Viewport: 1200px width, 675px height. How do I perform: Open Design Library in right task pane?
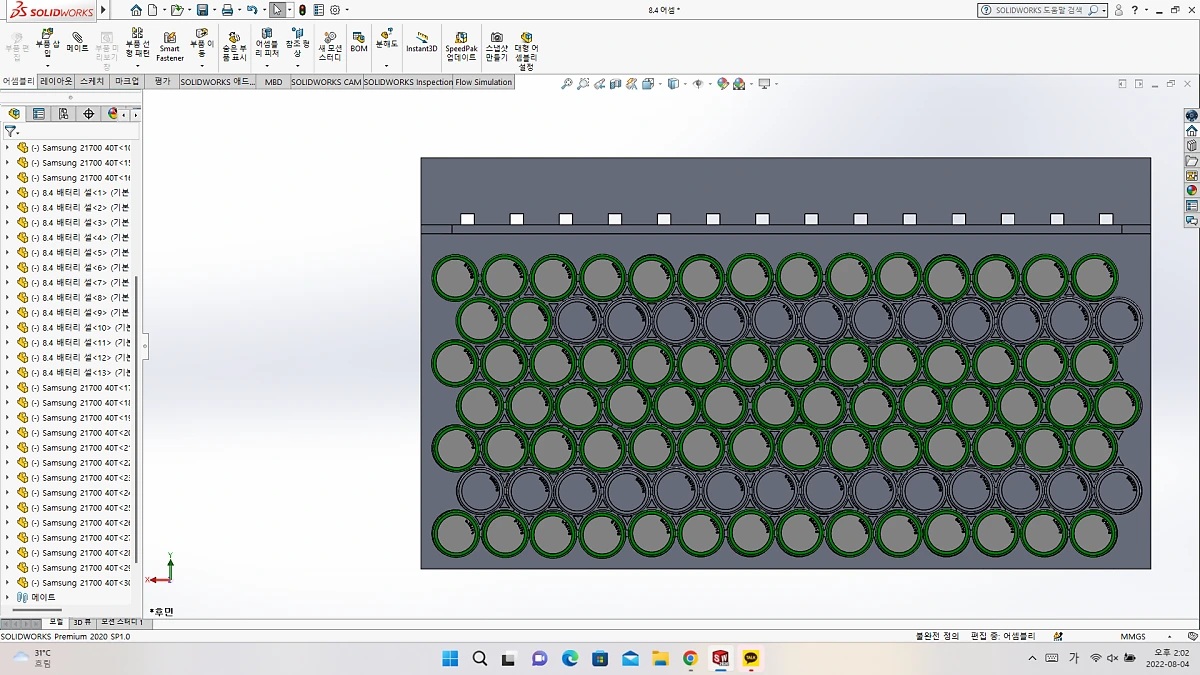(1191, 145)
